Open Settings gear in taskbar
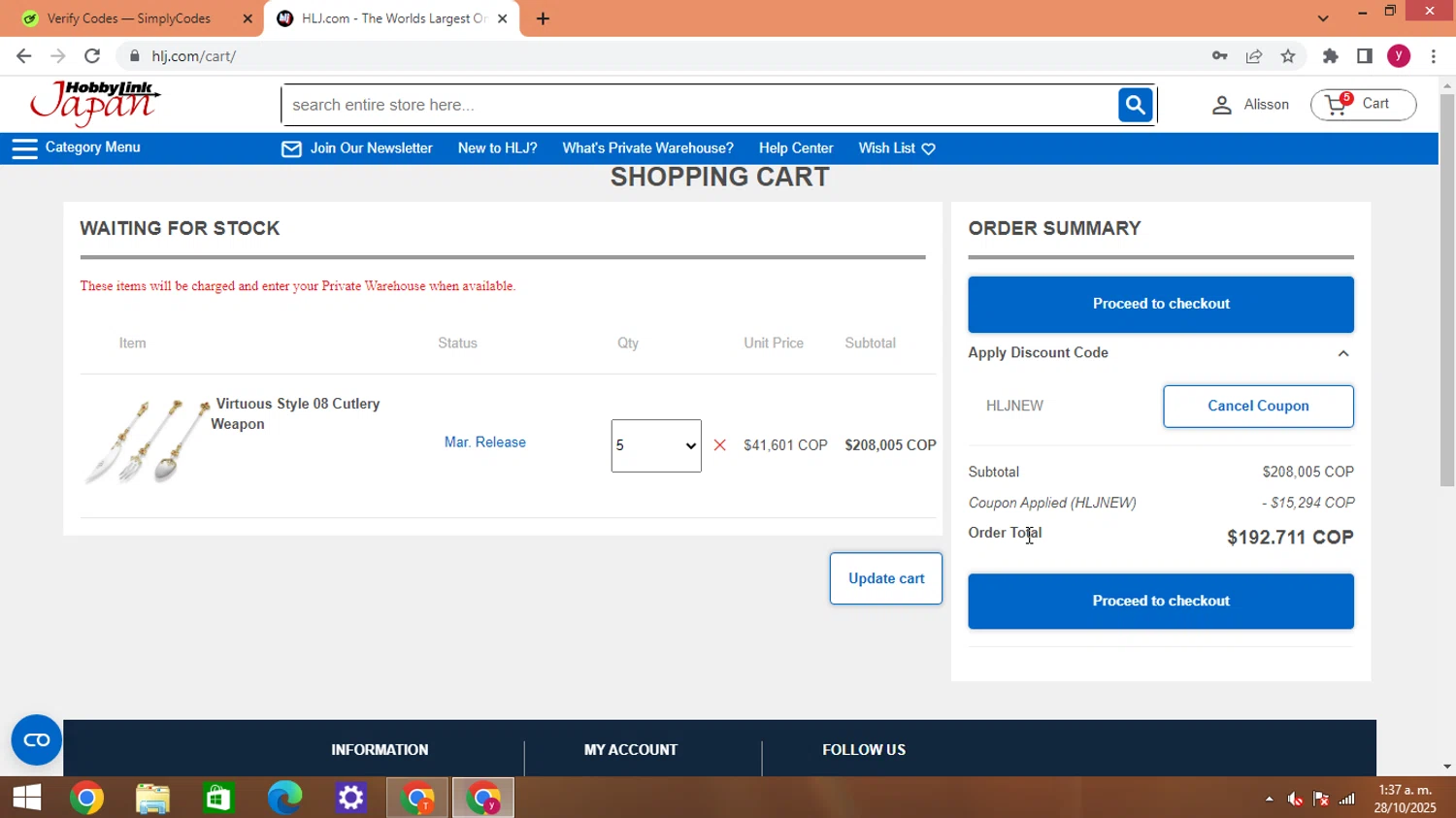This screenshot has height=818, width=1456. (350, 798)
